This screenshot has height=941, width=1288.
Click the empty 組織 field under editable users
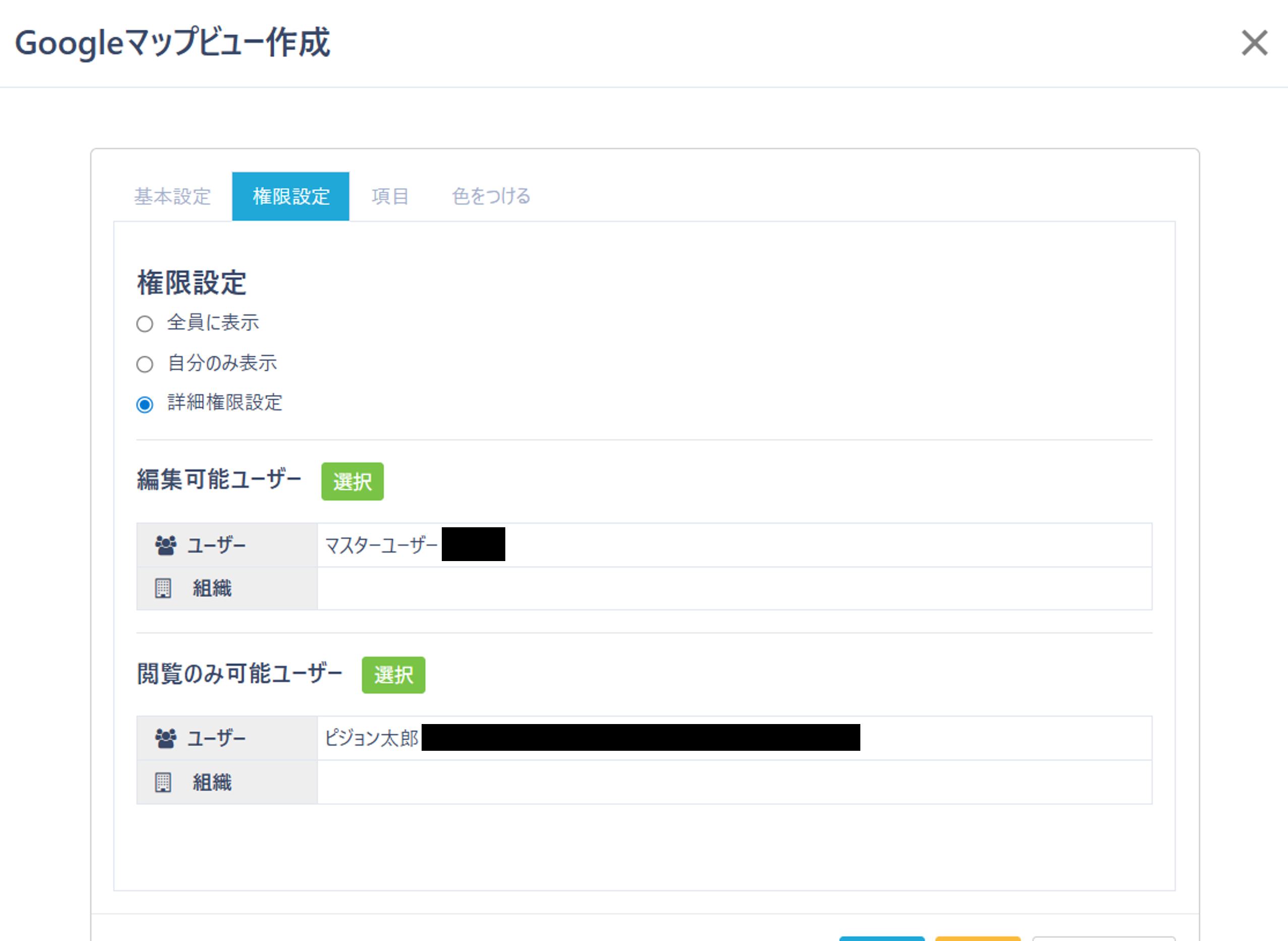point(735,587)
